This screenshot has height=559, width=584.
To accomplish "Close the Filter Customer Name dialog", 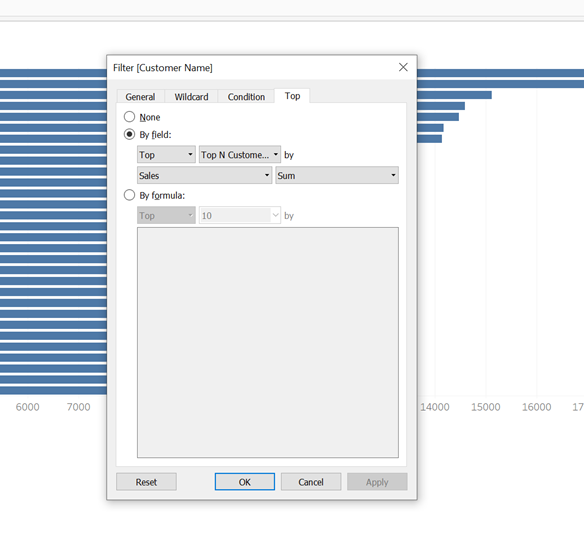I will point(403,67).
